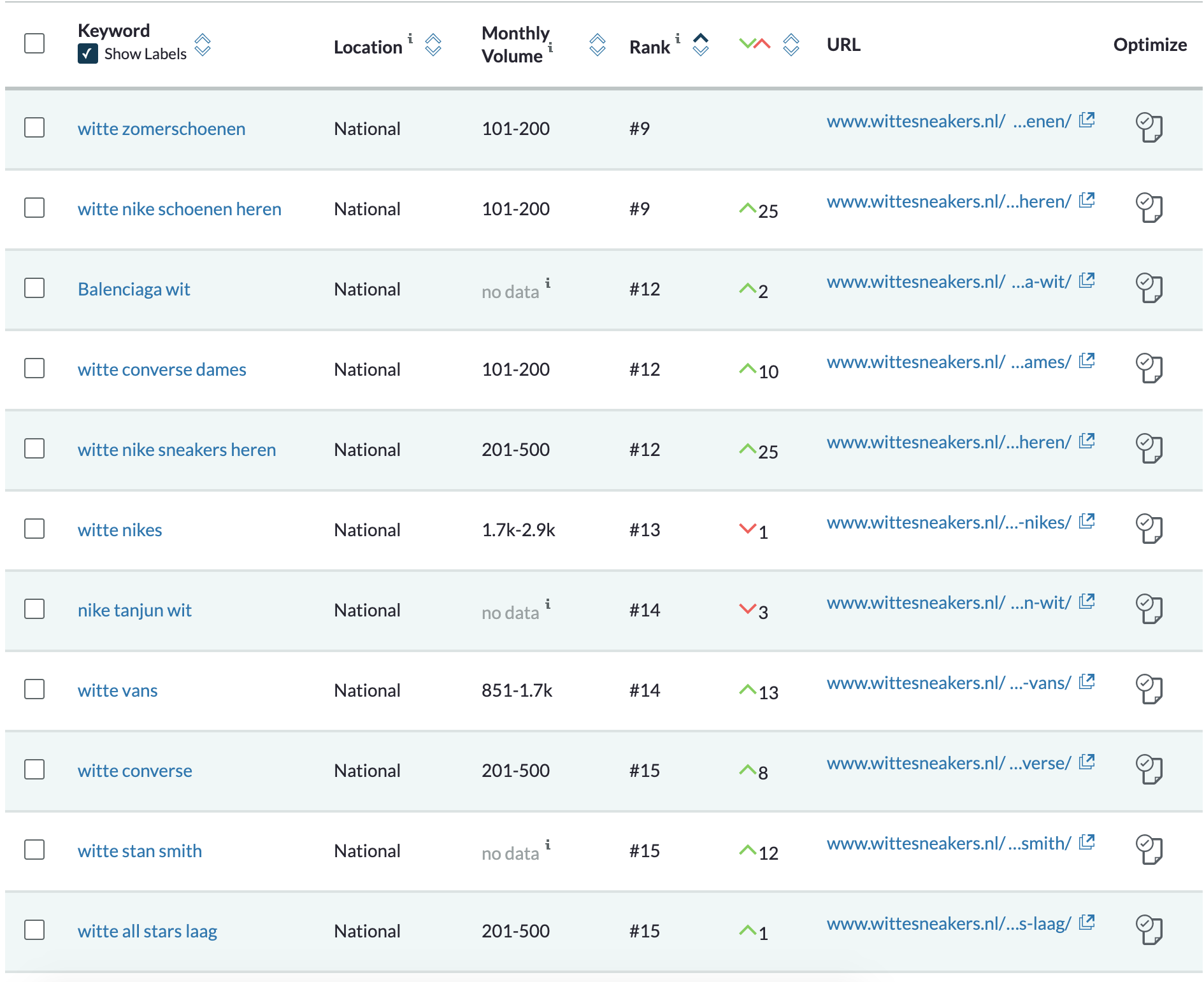Click the rank change trend header icon
Image resolution: width=1204 pixels, height=982 pixels.
tap(755, 44)
